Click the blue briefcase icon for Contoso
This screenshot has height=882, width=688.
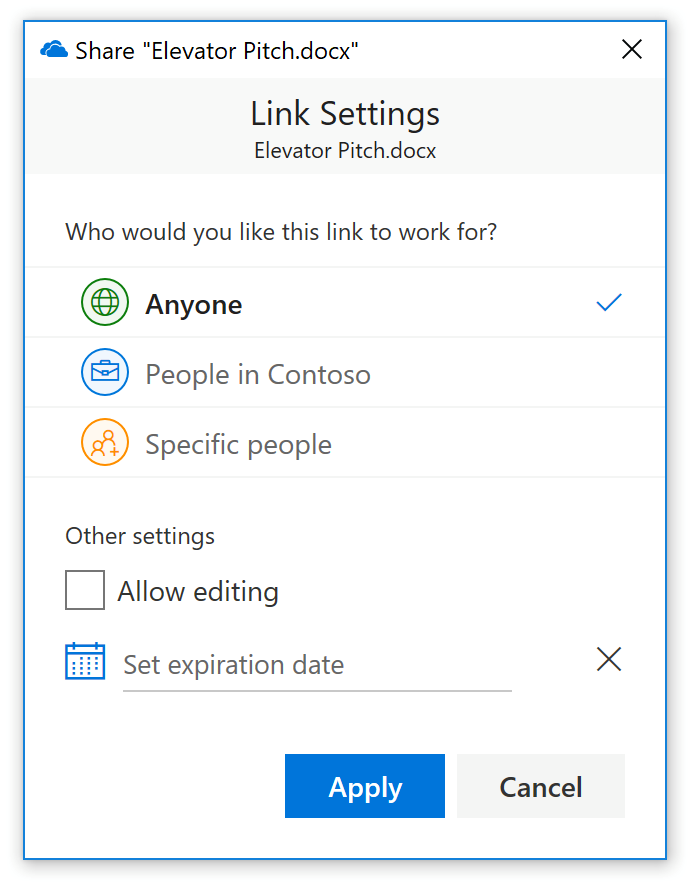(x=105, y=373)
